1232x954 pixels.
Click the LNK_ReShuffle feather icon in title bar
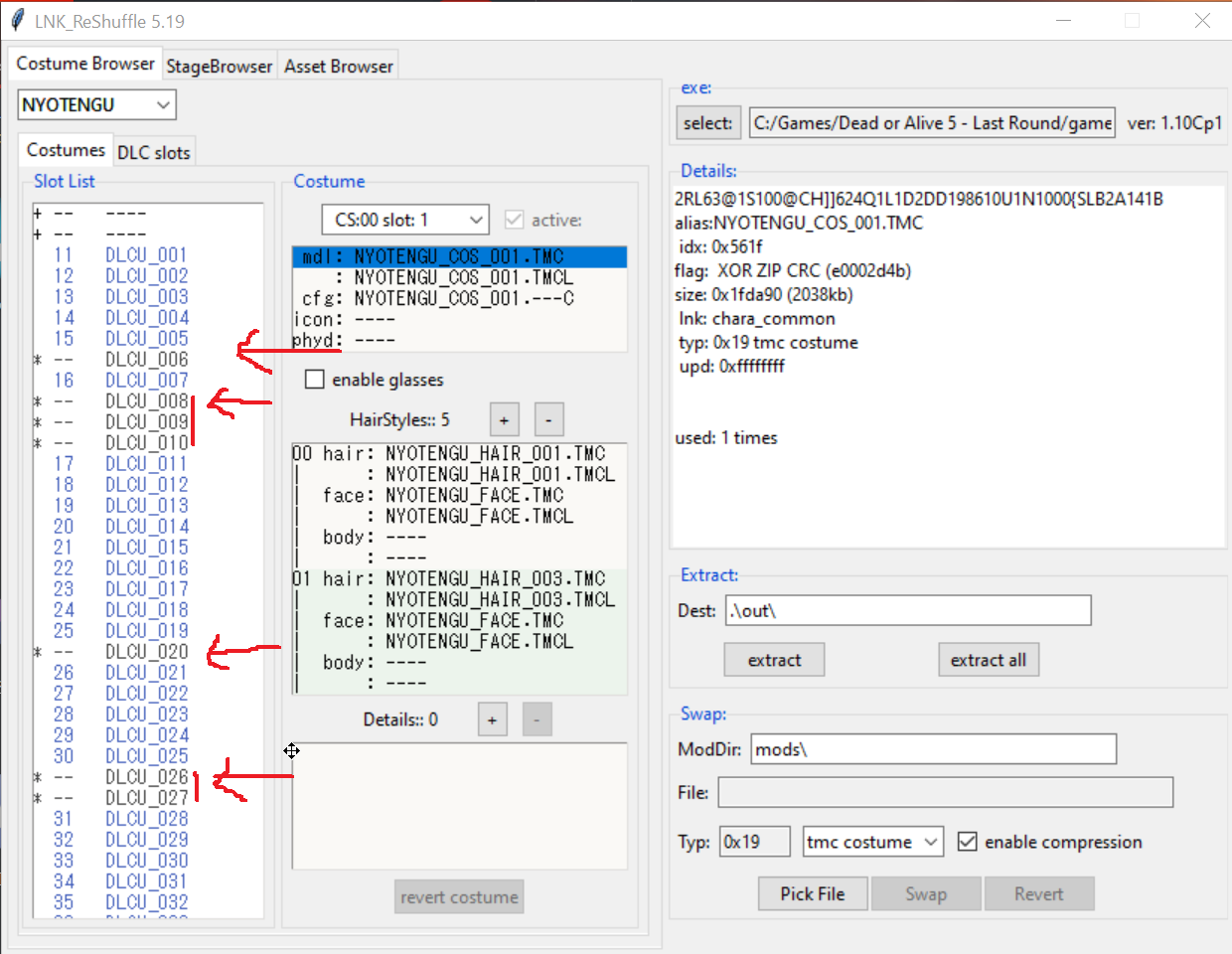[x=17, y=21]
